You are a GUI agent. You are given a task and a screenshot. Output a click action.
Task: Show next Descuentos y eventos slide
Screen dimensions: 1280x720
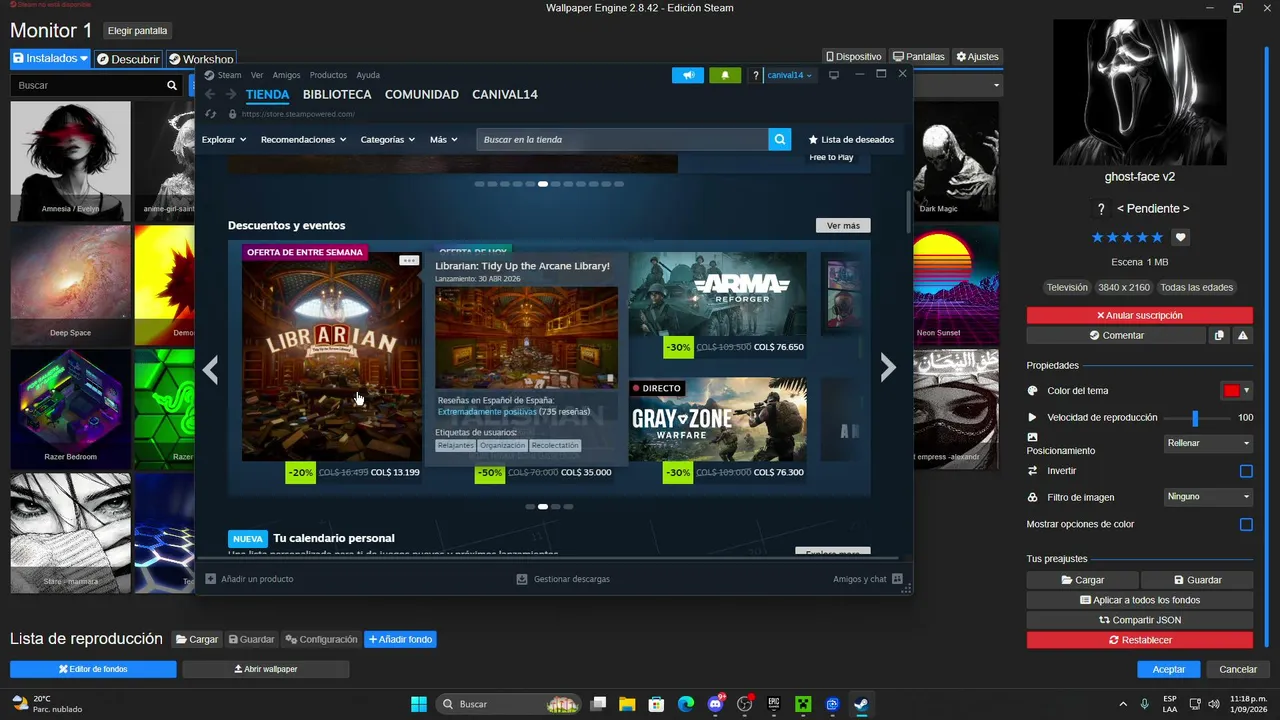pyautogui.click(x=888, y=369)
